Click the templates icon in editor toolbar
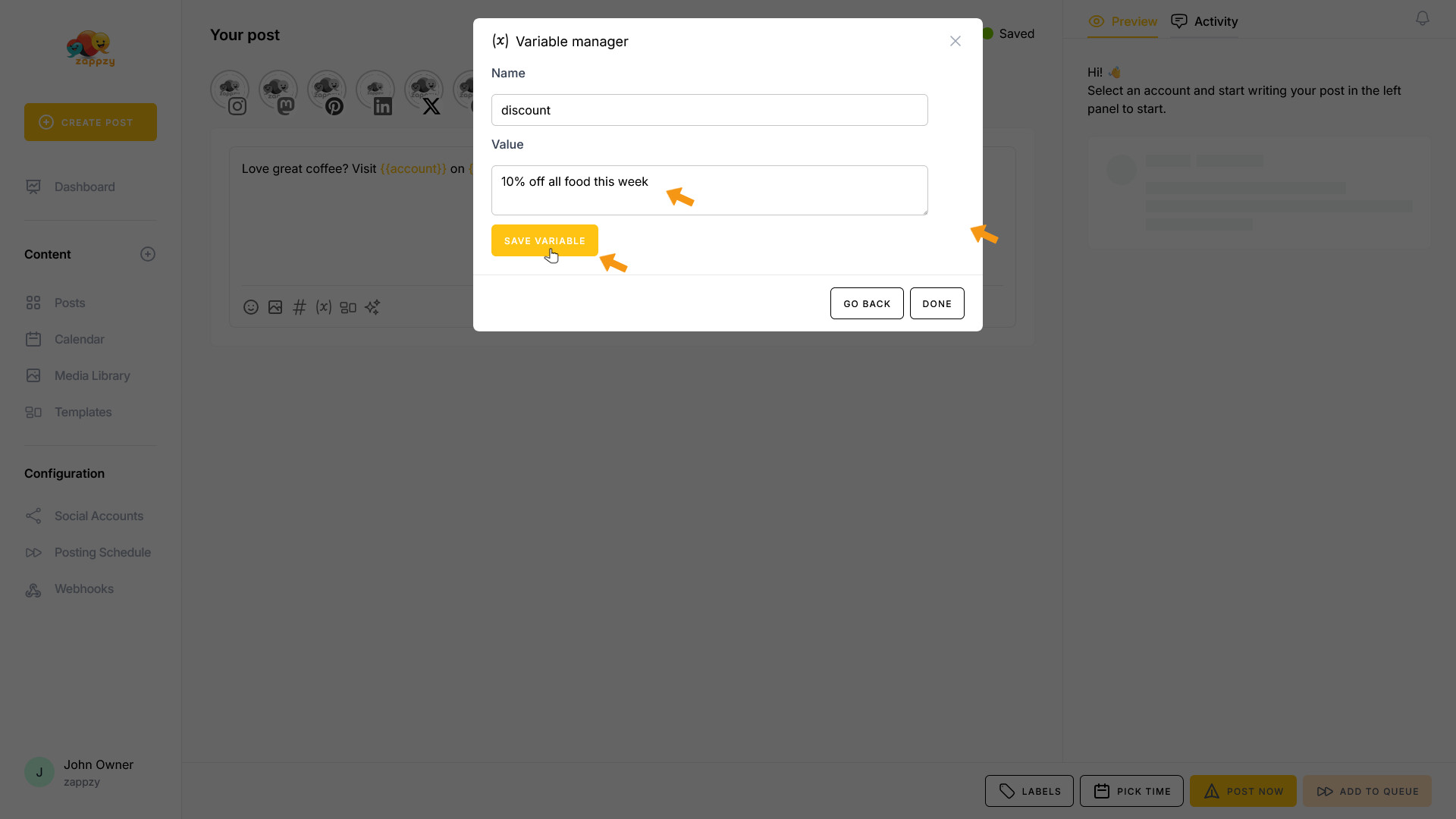 coord(348,307)
